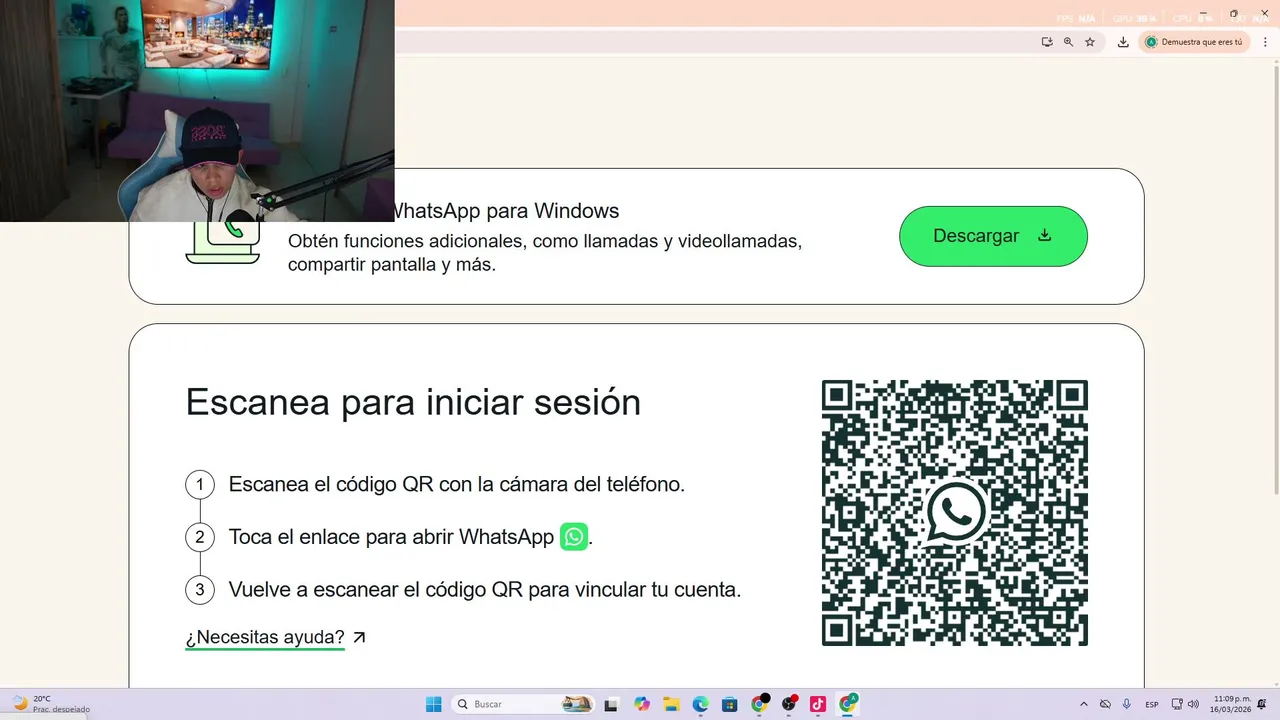Viewport: 1280px width, 720px height.
Task: Open the 20°C weather widget
Action: click(x=50, y=704)
